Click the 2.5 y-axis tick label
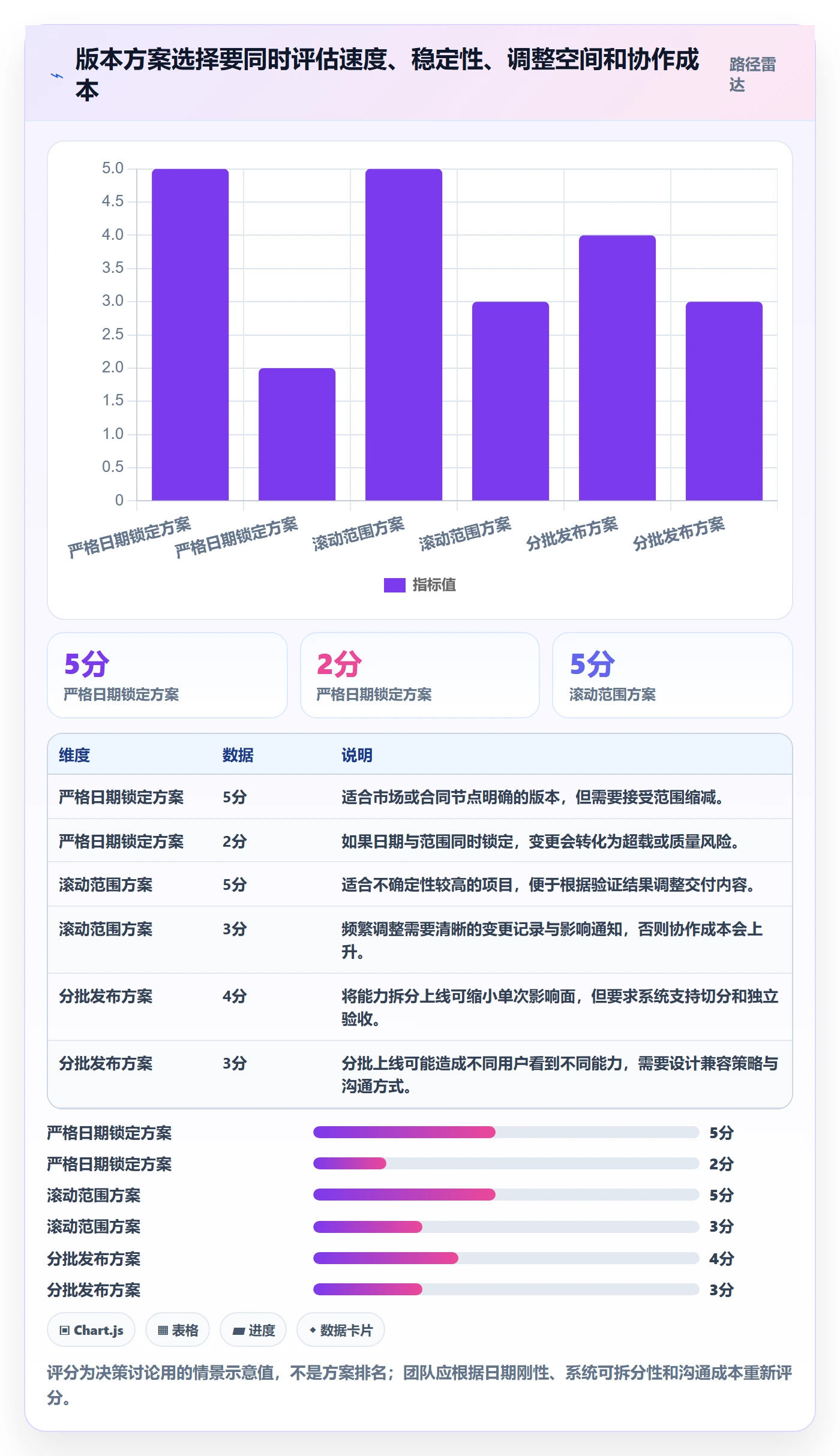Screen dimensions: 840x1456 113,334
